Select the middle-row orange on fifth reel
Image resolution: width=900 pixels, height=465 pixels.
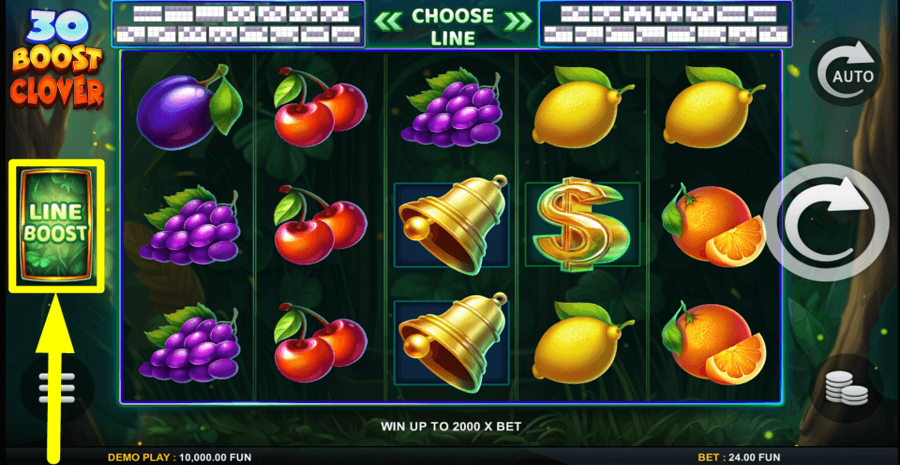713,226
